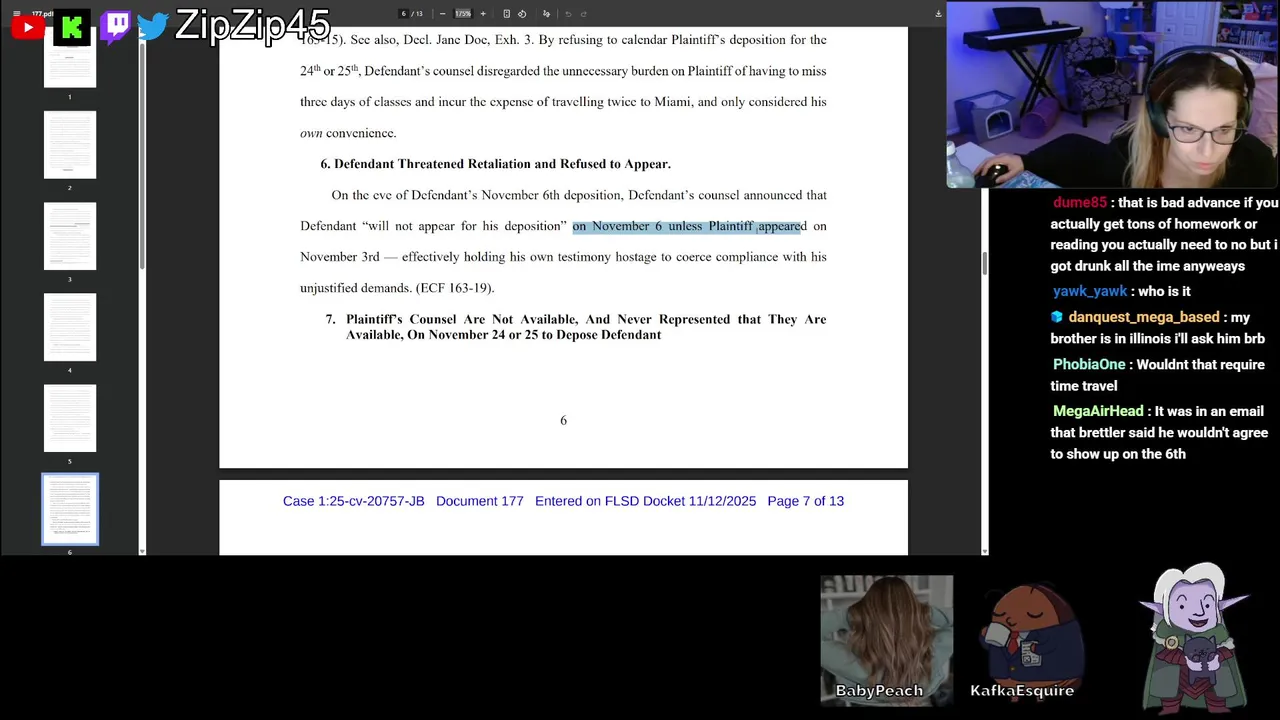Select page 4 thumbnail

tap(70, 327)
